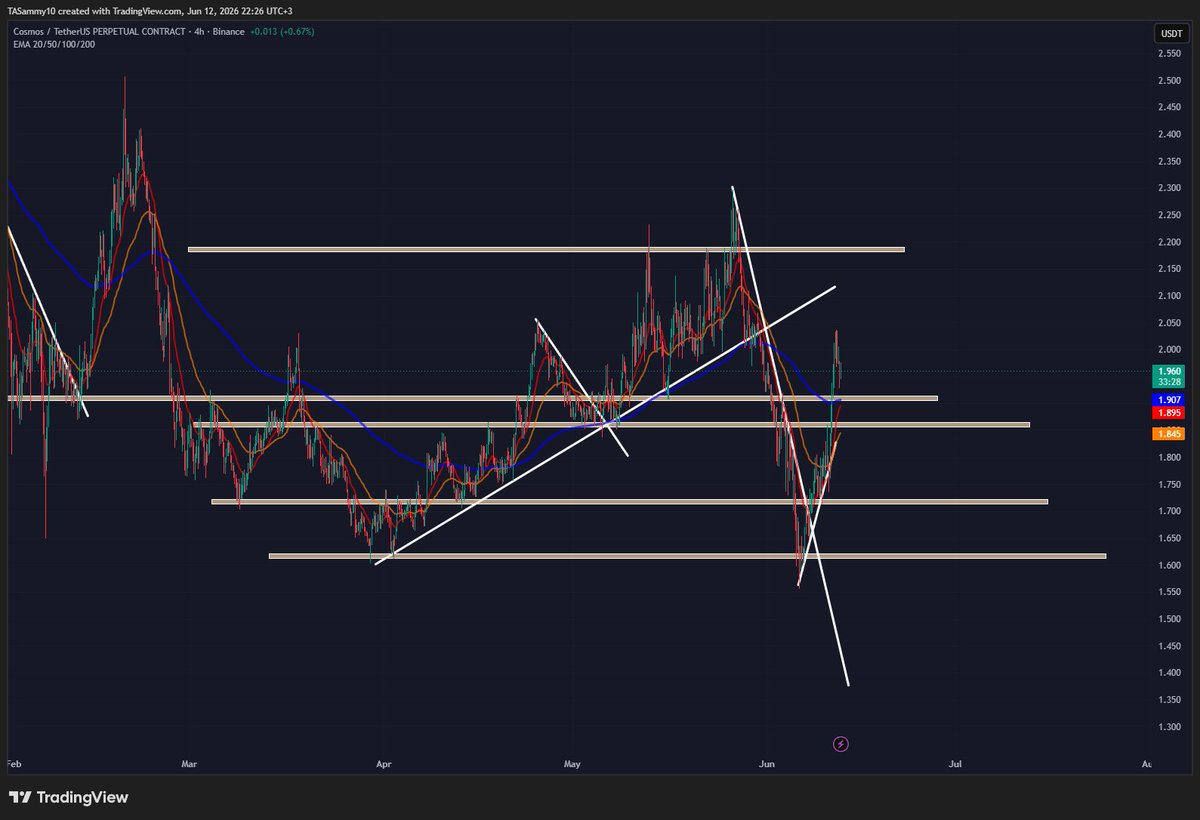Click the 2.100 price axis label

(x=1170, y=296)
